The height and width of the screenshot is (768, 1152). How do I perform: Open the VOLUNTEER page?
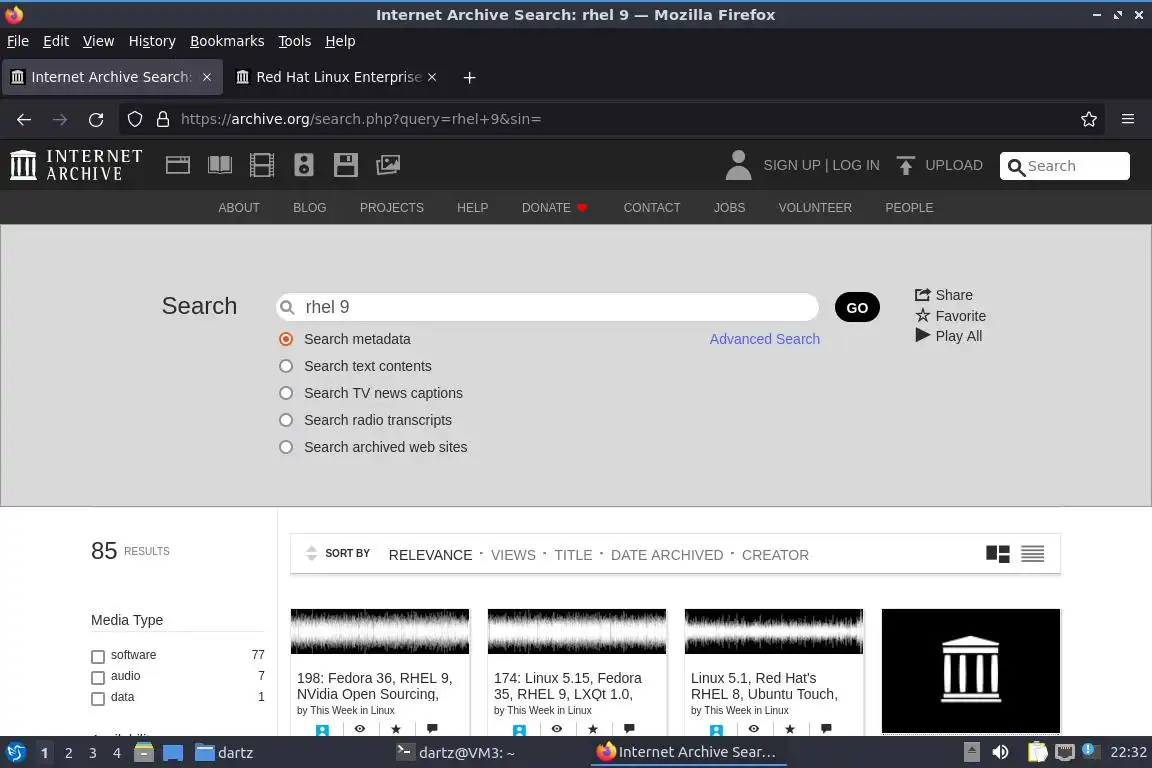815,208
